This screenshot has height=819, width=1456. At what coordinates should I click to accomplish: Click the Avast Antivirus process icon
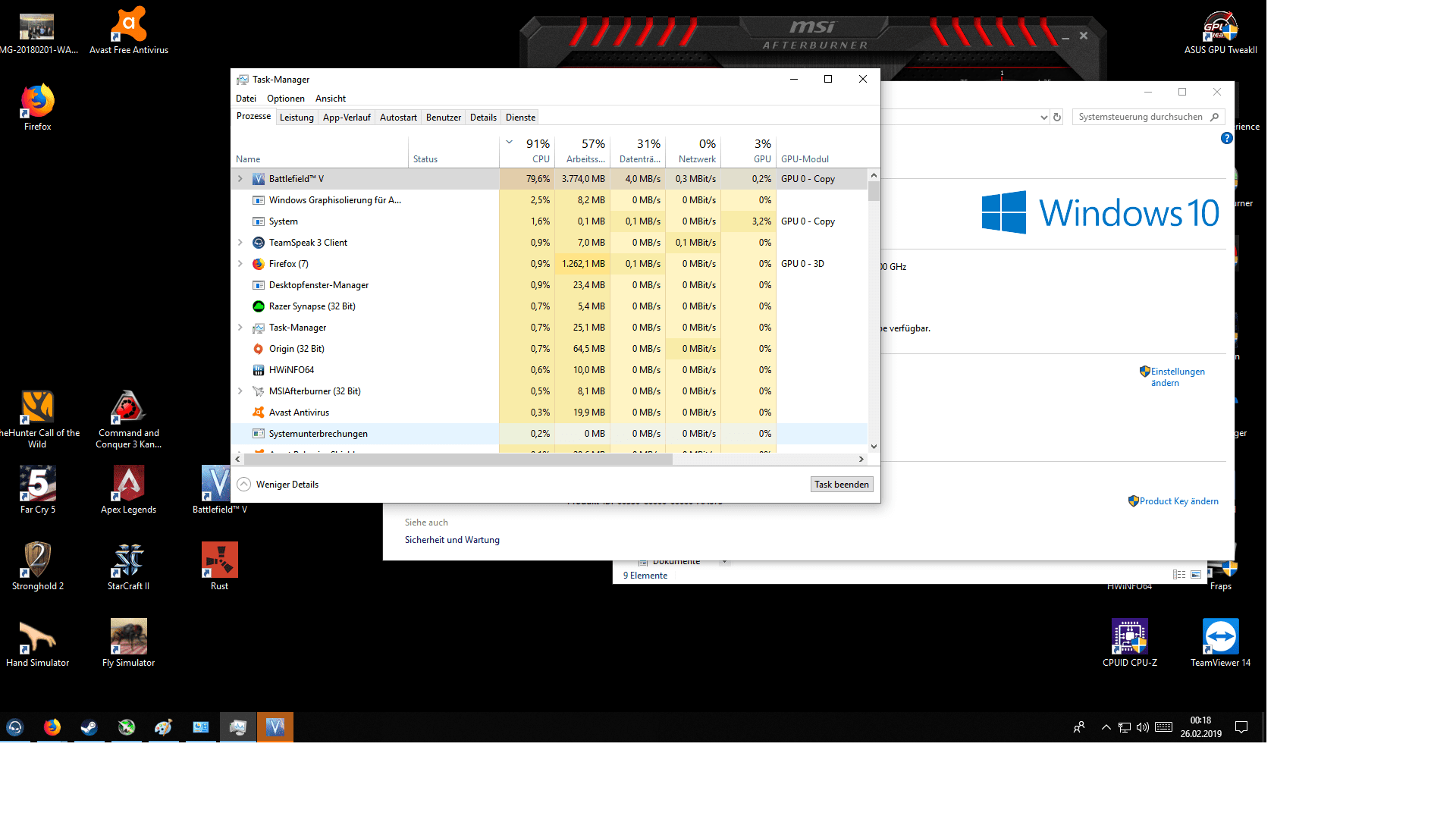tap(259, 413)
